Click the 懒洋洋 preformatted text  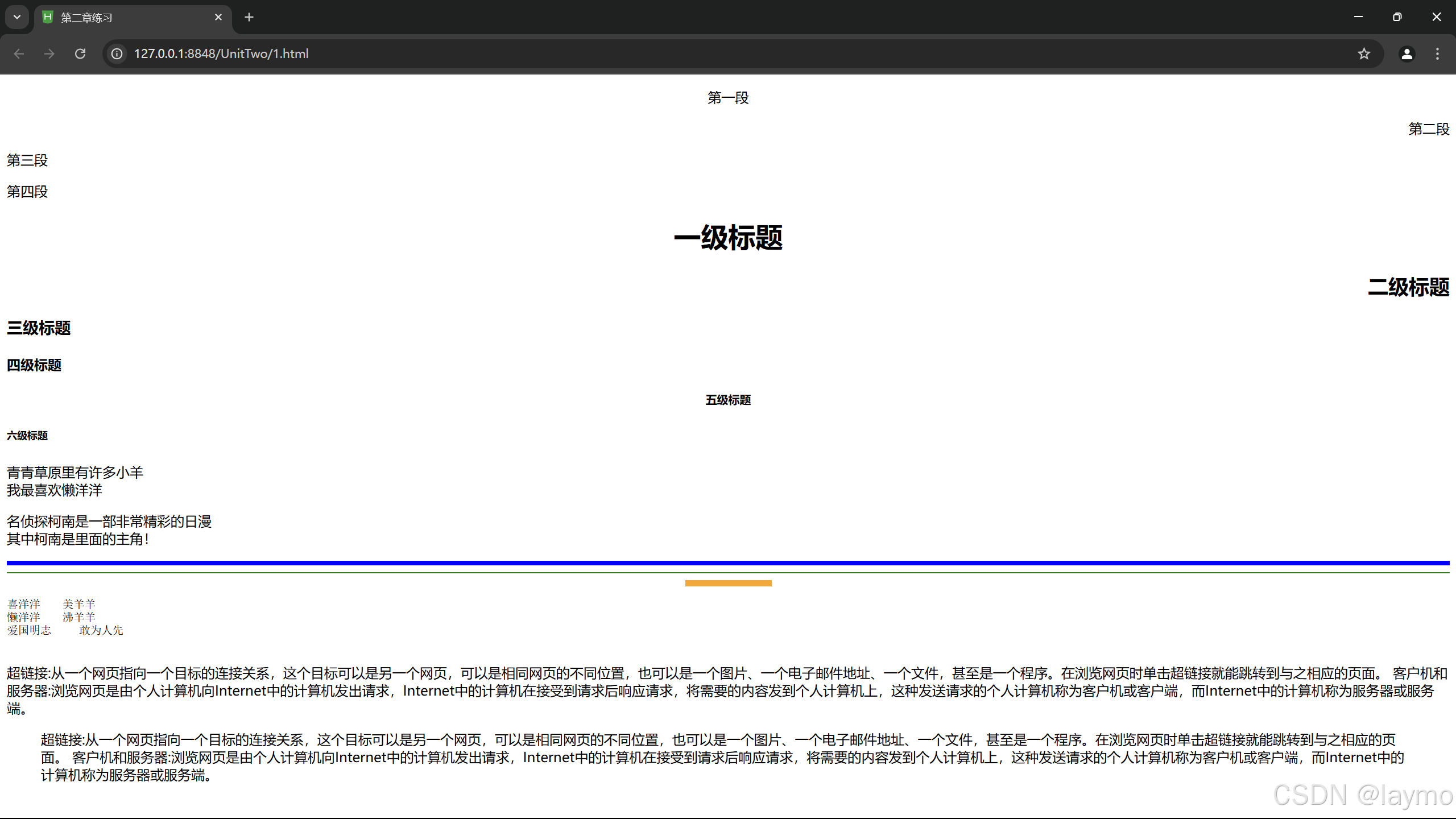[24, 617]
